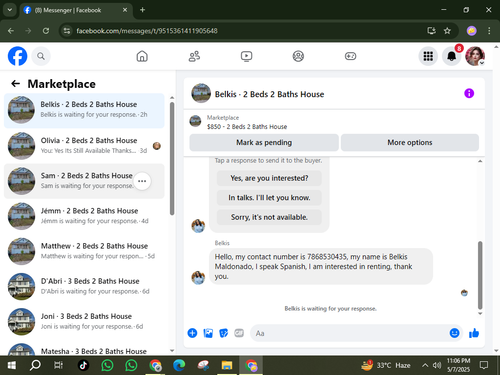500x375 pixels.
Task: Open a new browser tab
Action: [142, 10]
